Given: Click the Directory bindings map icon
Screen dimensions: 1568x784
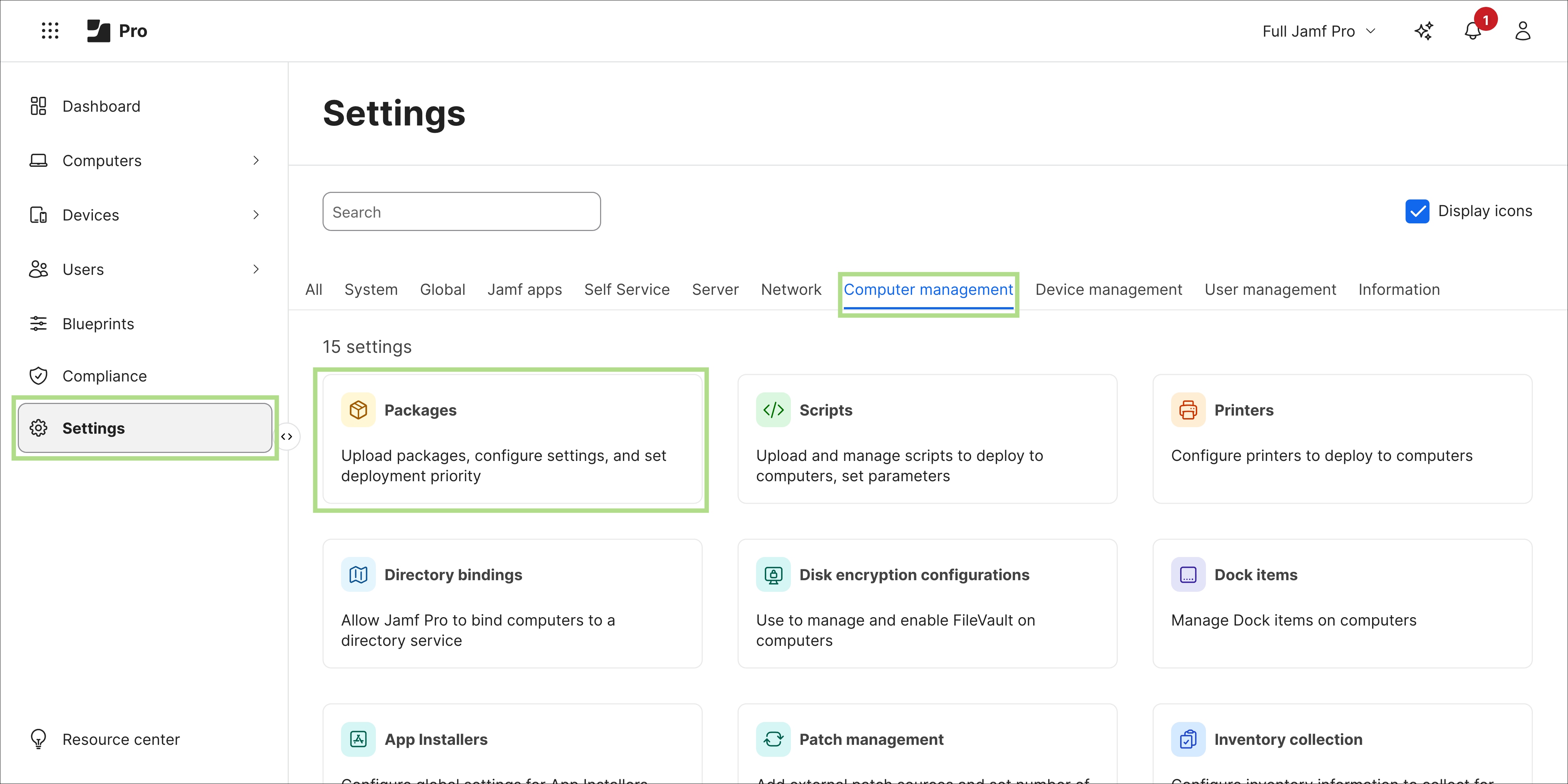Looking at the screenshot, I should click(358, 575).
